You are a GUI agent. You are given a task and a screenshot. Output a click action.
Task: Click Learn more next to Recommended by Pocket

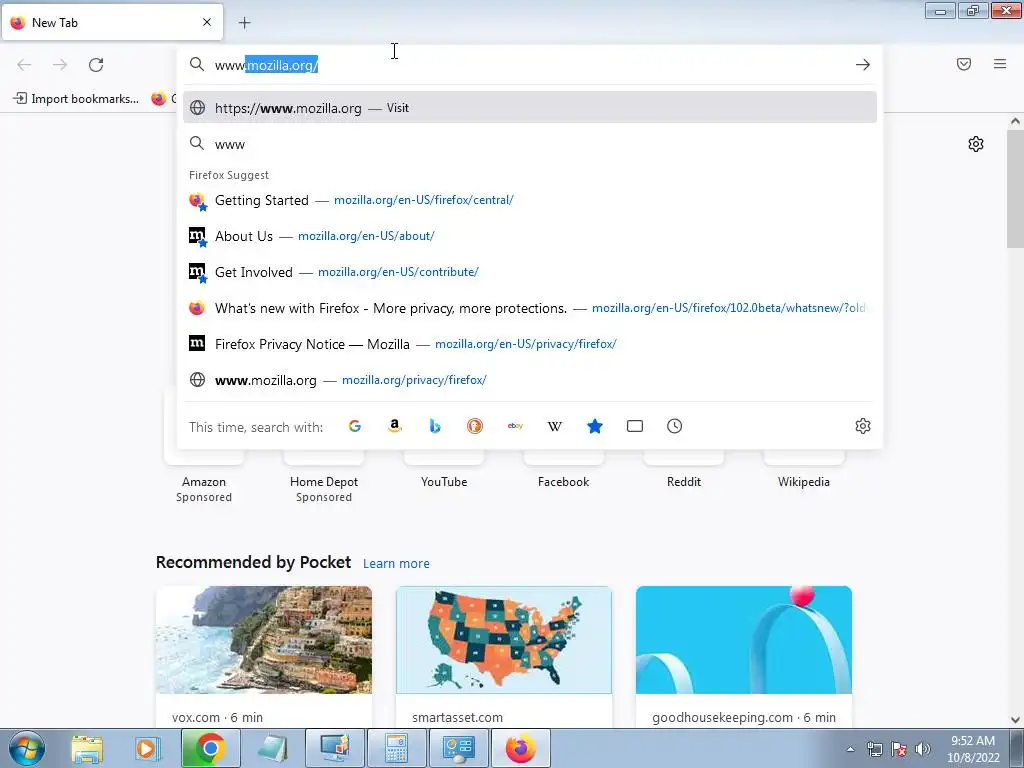point(396,564)
